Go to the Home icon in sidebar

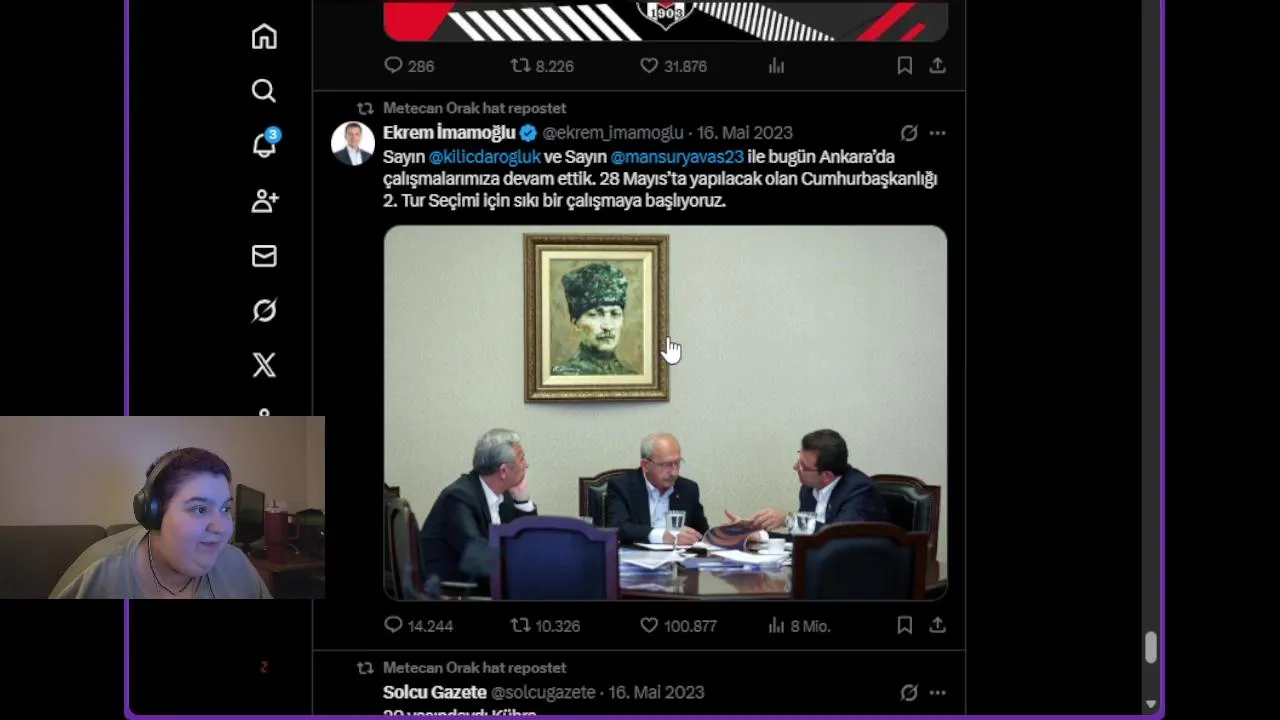264,37
